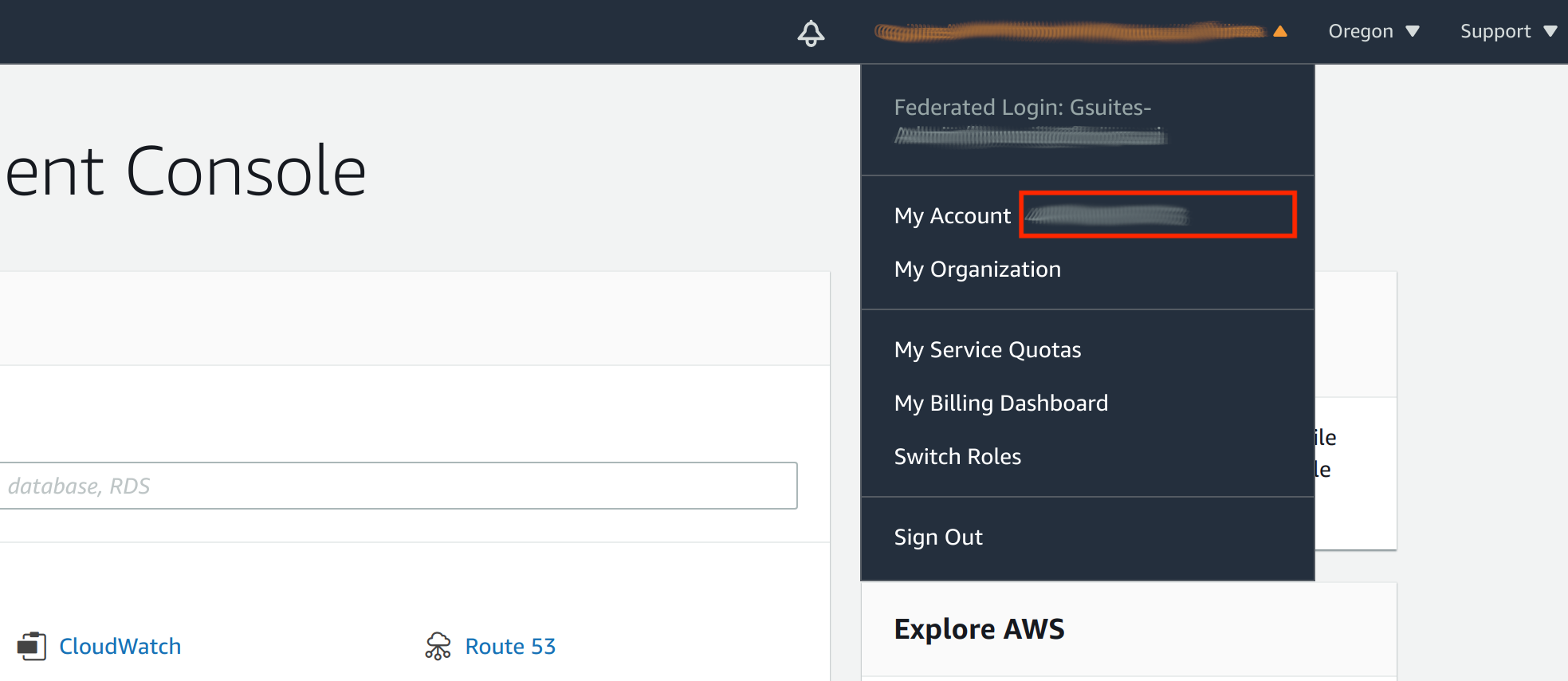Click the CloudWatch service icon
The image size is (1568, 681).
click(x=32, y=646)
